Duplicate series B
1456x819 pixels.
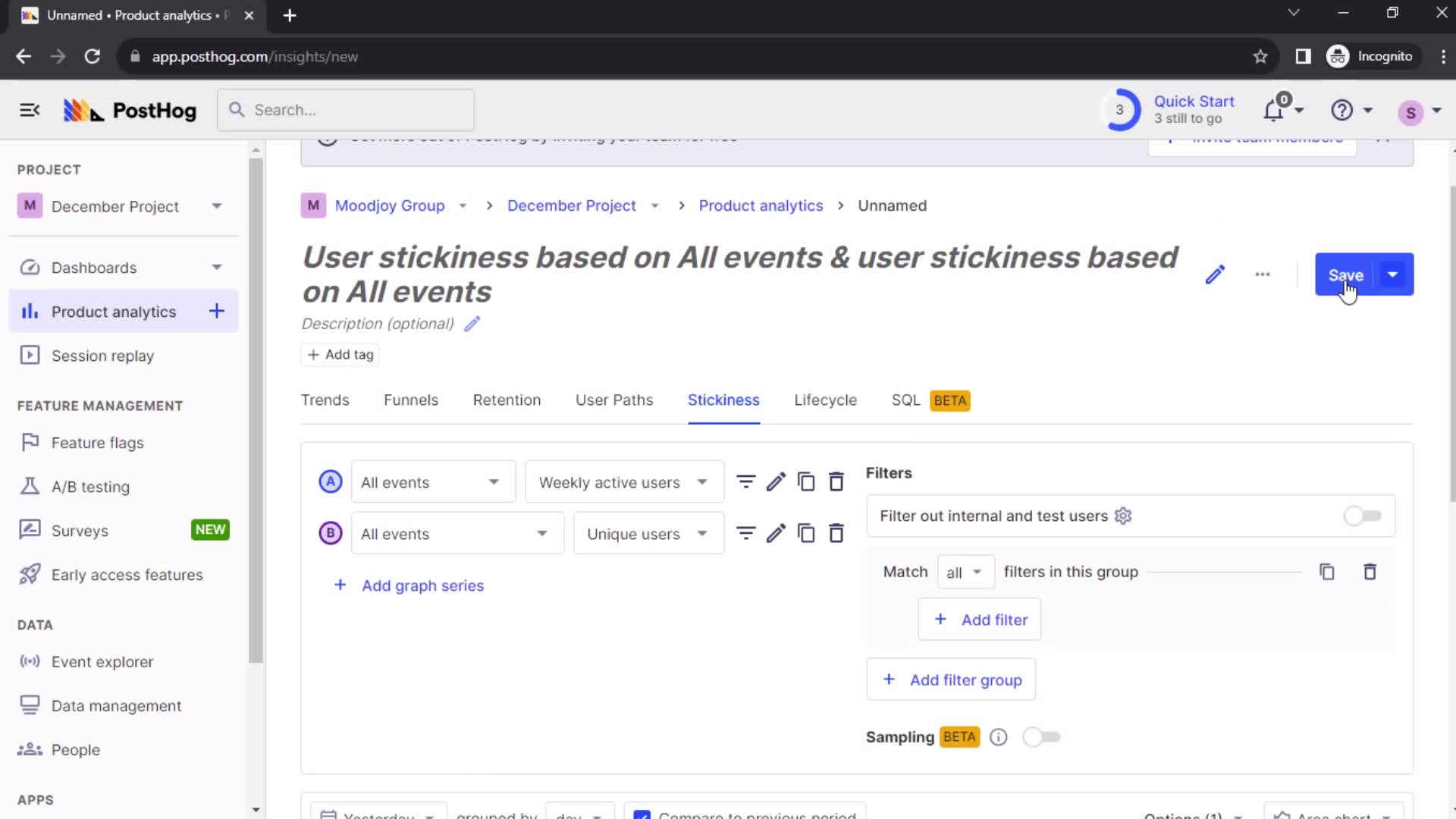click(x=806, y=534)
